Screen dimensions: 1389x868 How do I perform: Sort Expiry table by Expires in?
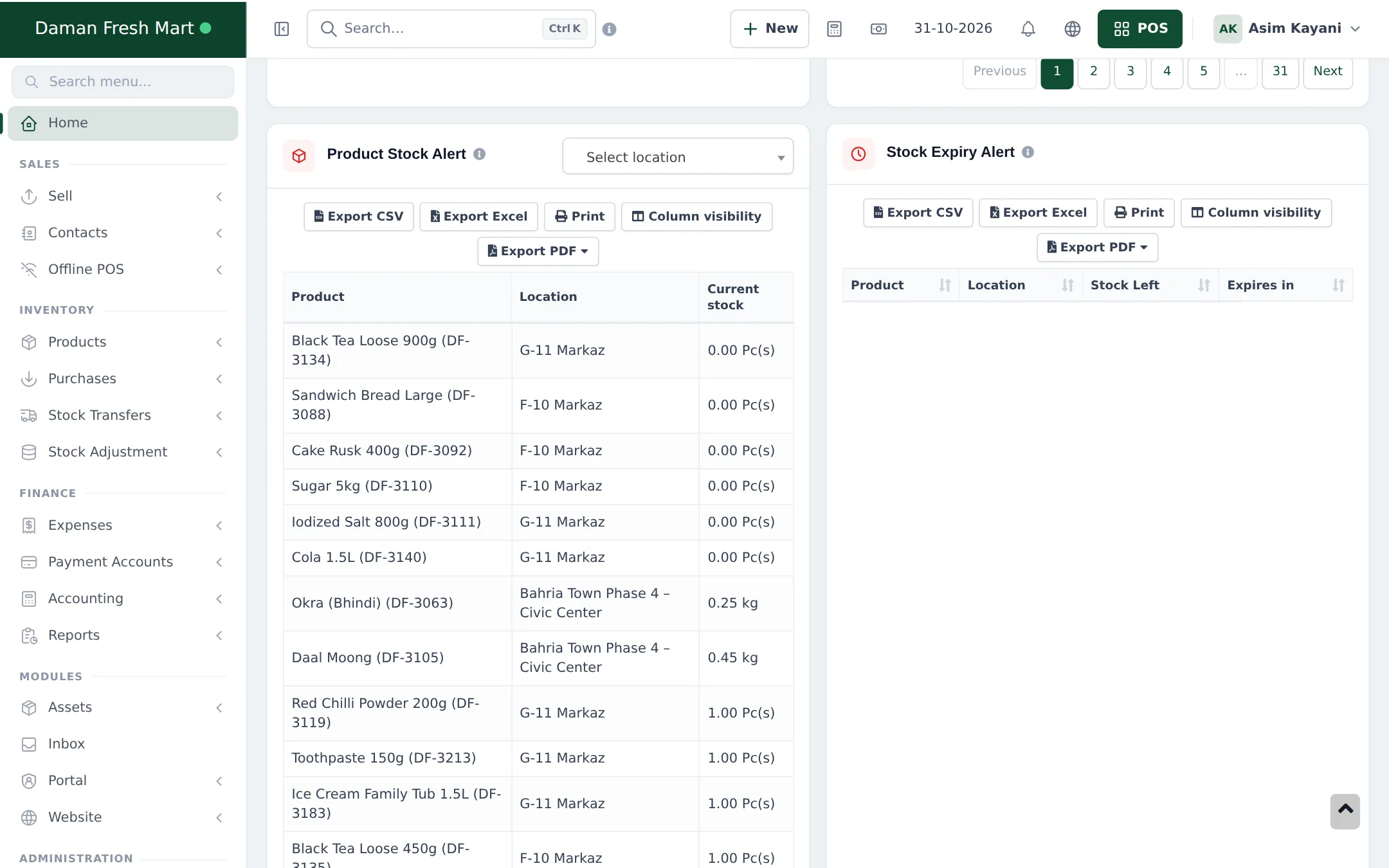pos(1285,285)
